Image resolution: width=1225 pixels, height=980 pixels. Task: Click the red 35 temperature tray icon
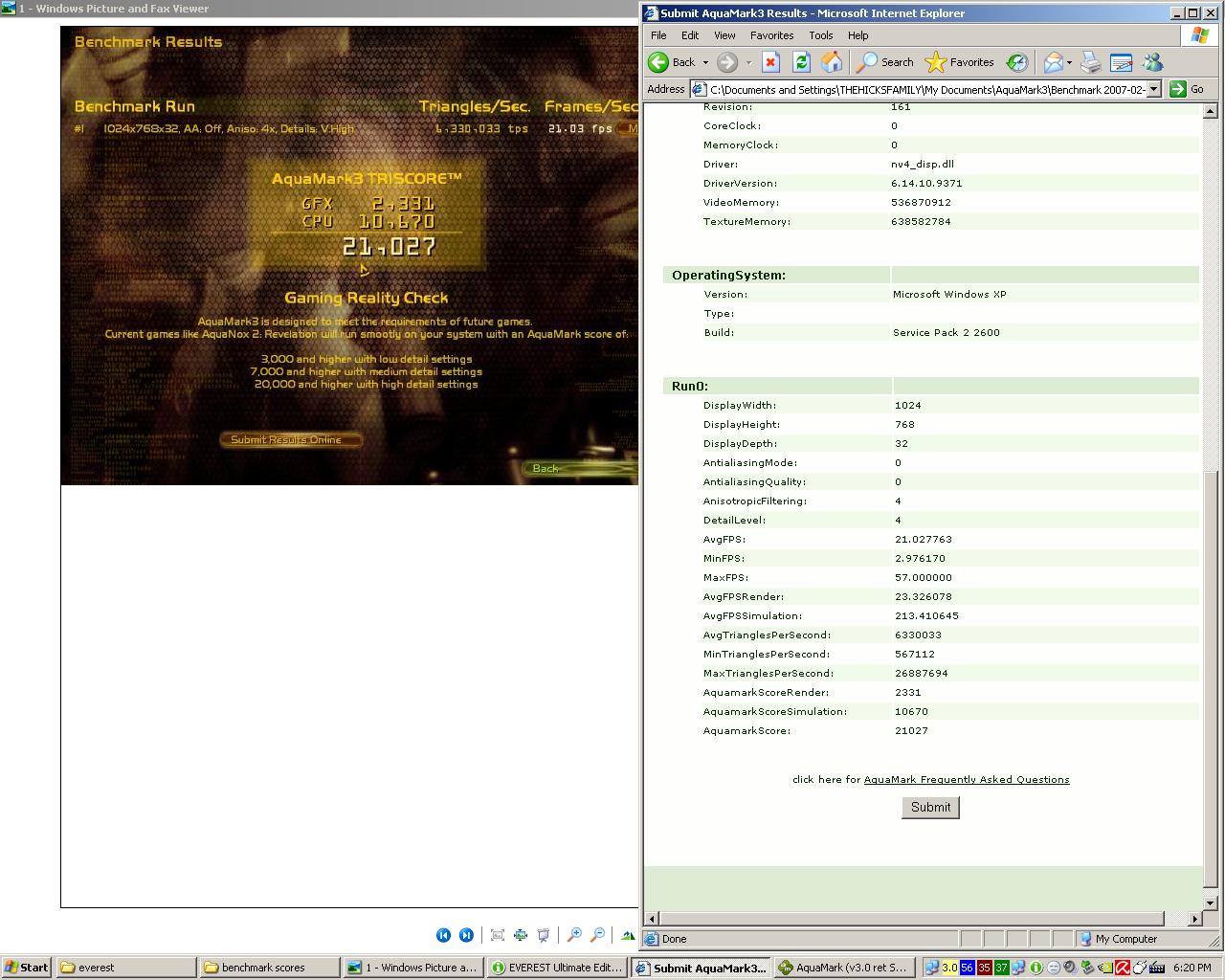(985, 968)
